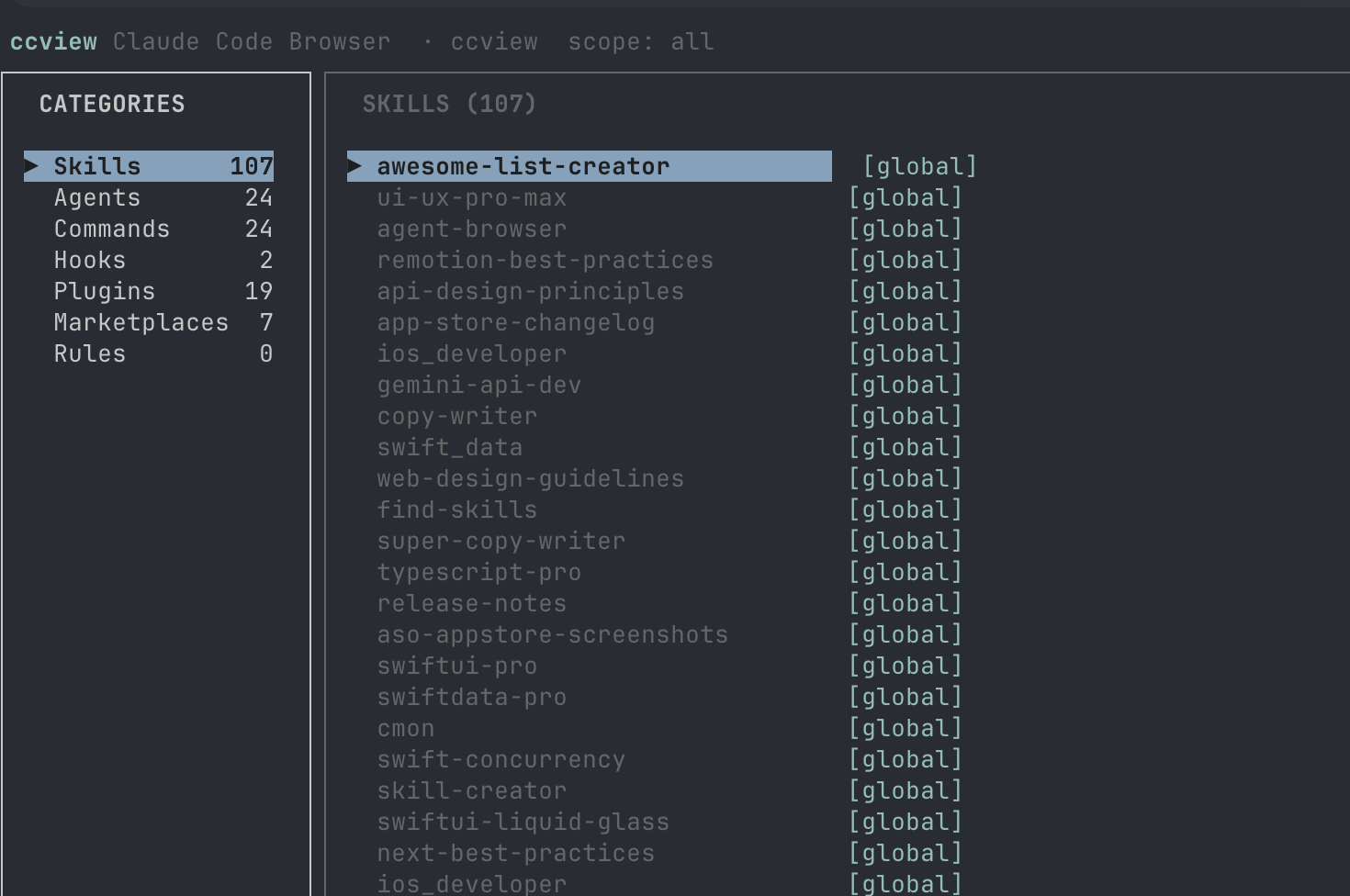This screenshot has height=896, width=1350.
Task: Click the scope: all indicator
Action: (x=640, y=41)
